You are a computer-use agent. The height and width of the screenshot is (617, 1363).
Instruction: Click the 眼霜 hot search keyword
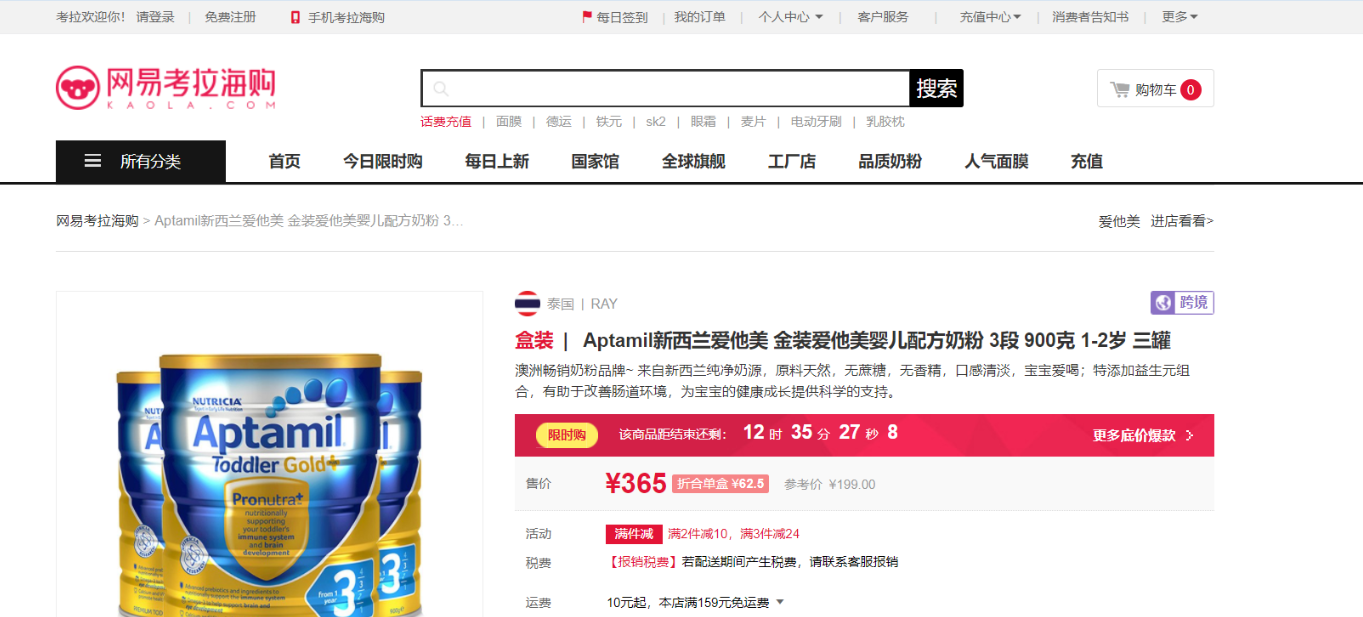coord(703,122)
